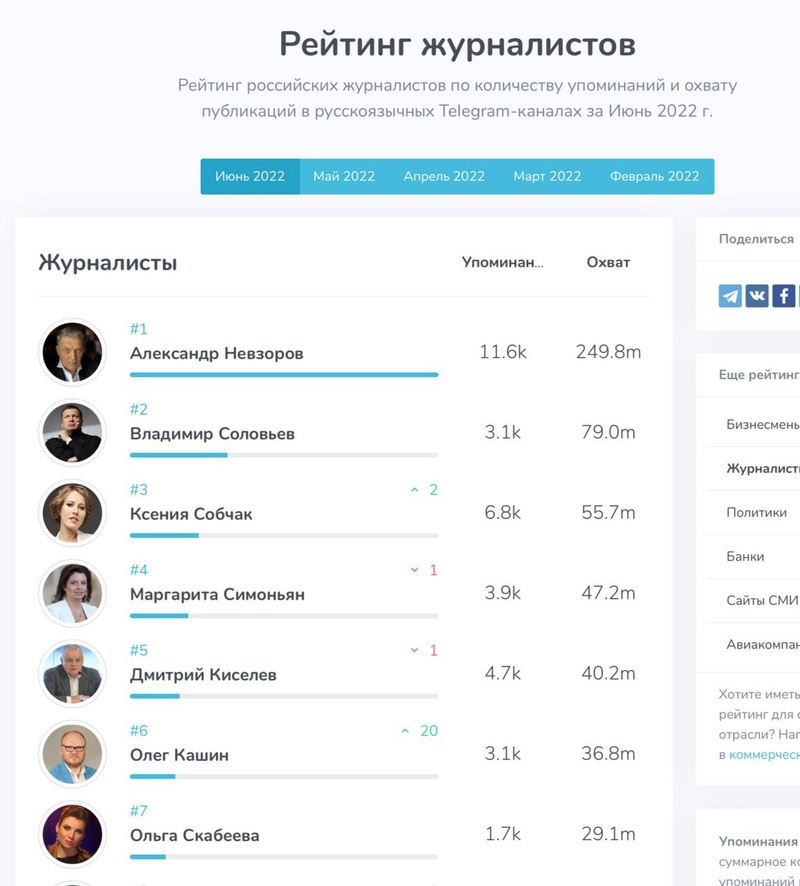This screenshot has width=800, height=886.
Task: Open the Сайты СМИ rating
Action: click(762, 600)
